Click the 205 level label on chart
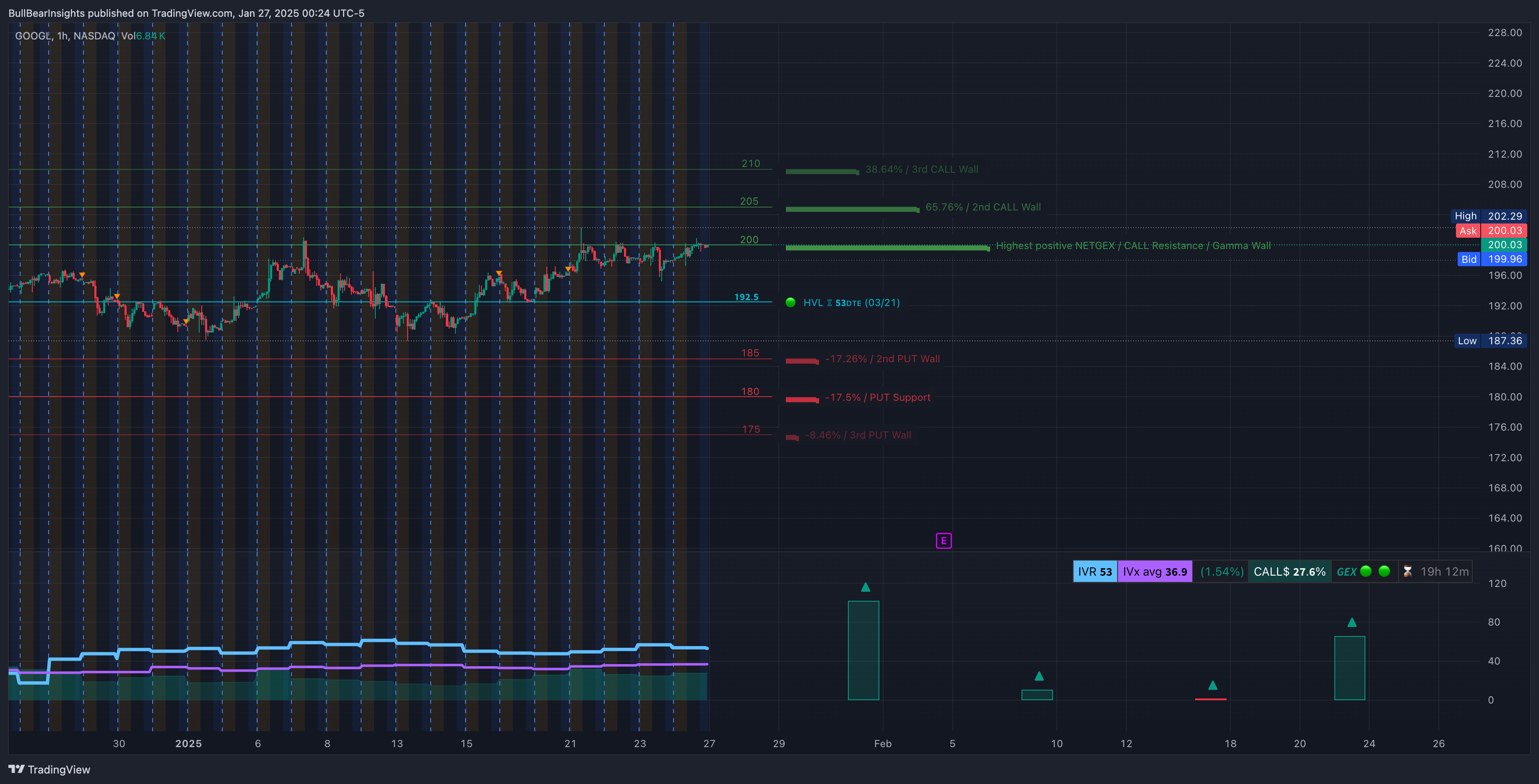1539x784 pixels. (749, 201)
